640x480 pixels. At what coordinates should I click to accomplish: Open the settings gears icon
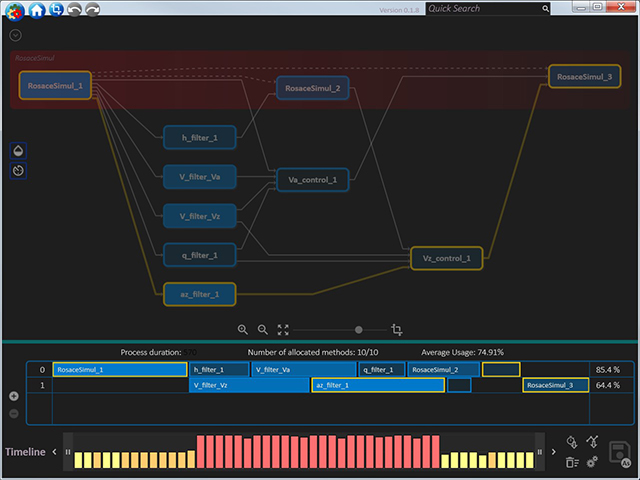pyautogui.click(x=592, y=462)
